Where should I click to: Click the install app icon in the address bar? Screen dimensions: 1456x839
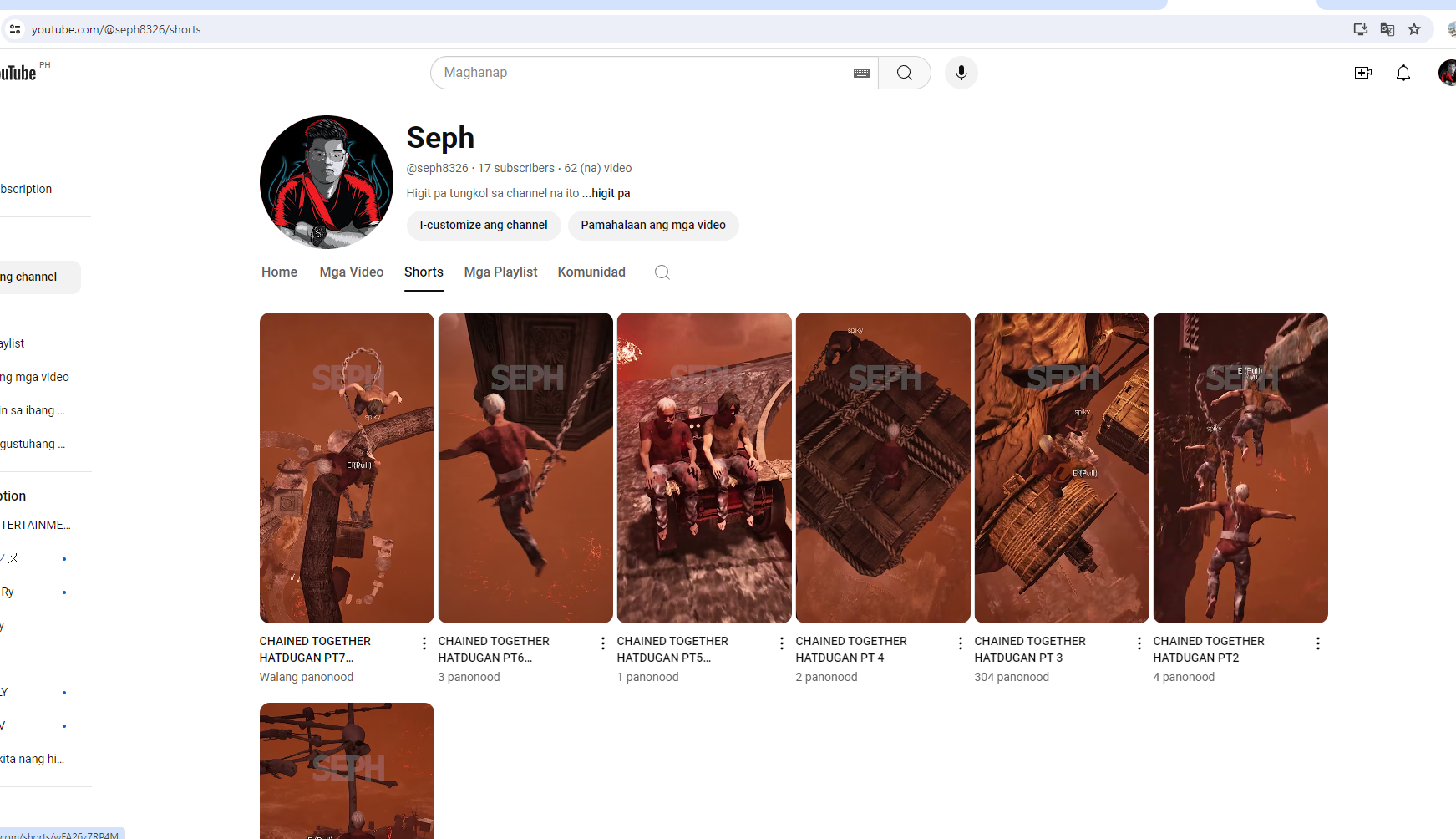coord(1361,29)
